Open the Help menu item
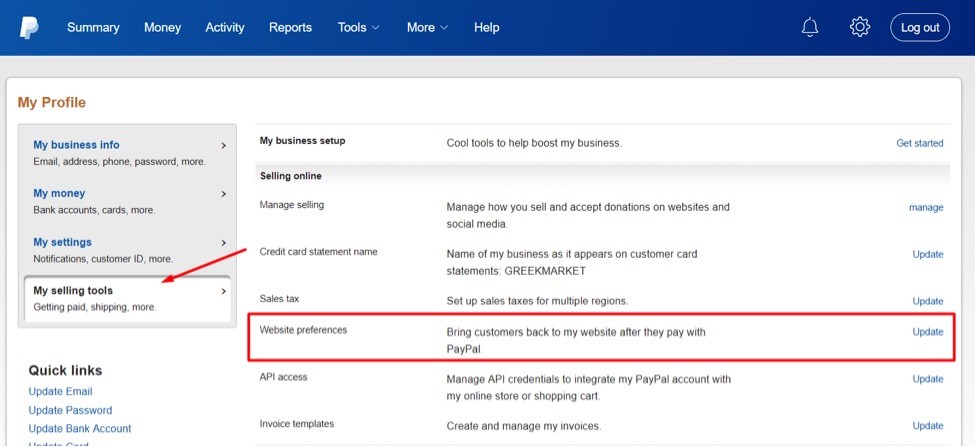The width and height of the screenshot is (975, 447). click(x=486, y=27)
